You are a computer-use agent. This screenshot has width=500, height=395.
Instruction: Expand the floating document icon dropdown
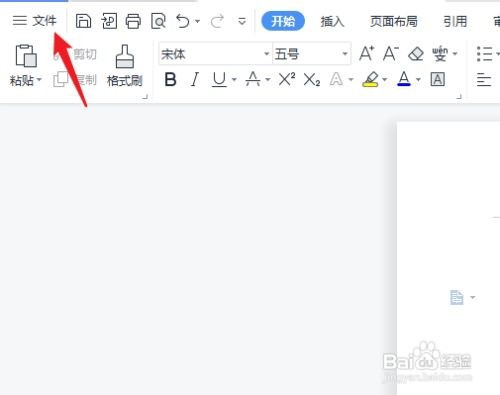tap(473, 297)
